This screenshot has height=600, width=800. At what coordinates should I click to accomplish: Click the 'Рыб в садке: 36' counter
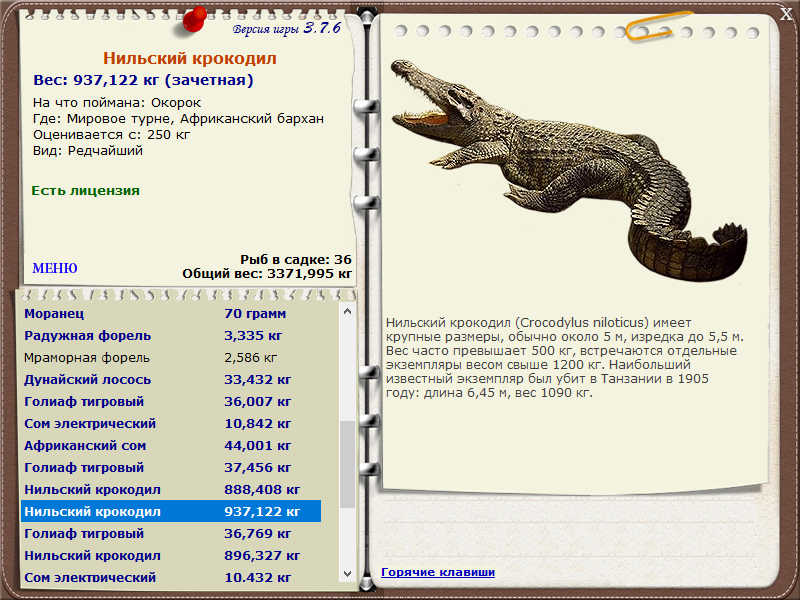point(296,260)
